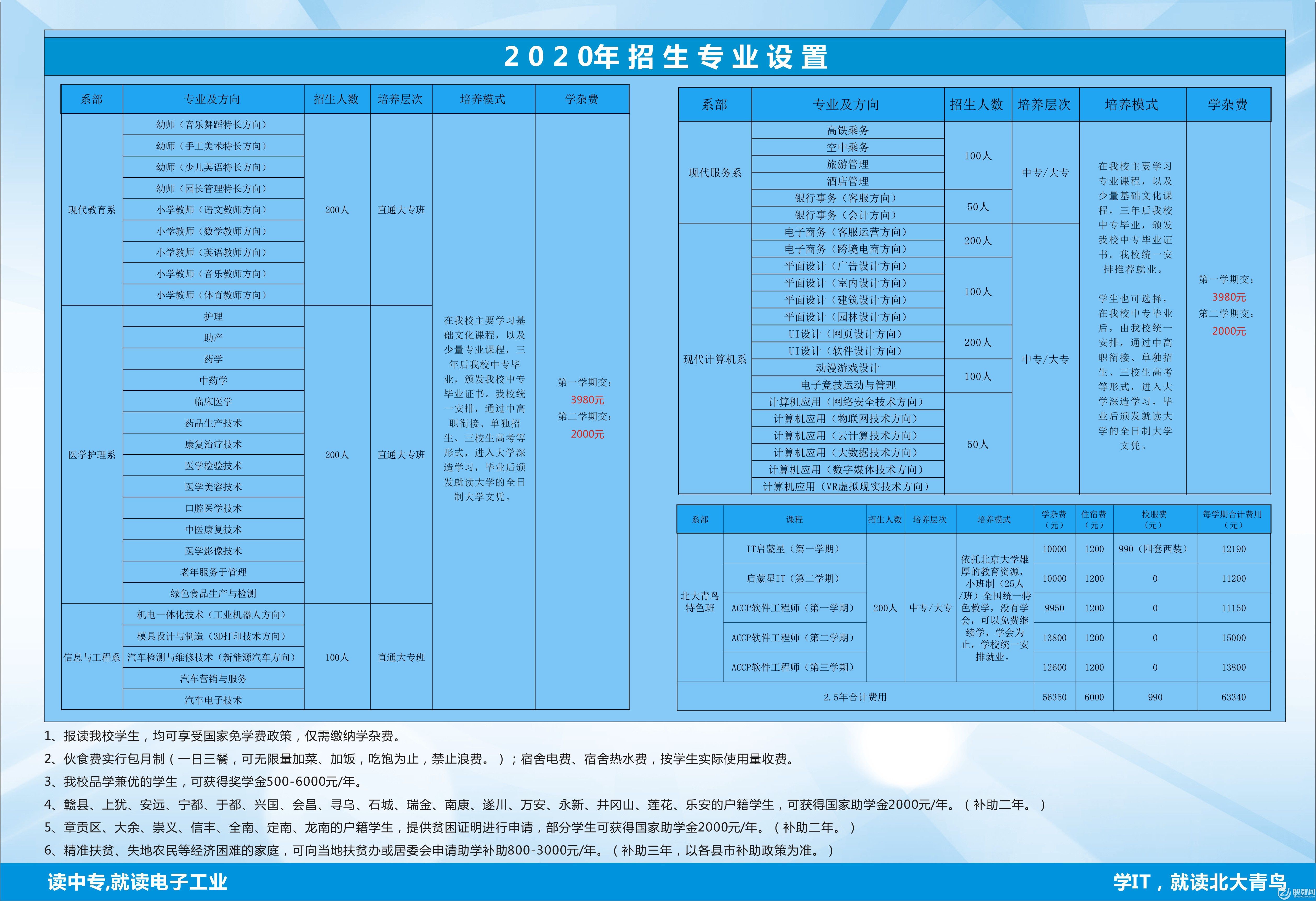Click 银行事务（客服方向） row

click(x=848, y=198)
